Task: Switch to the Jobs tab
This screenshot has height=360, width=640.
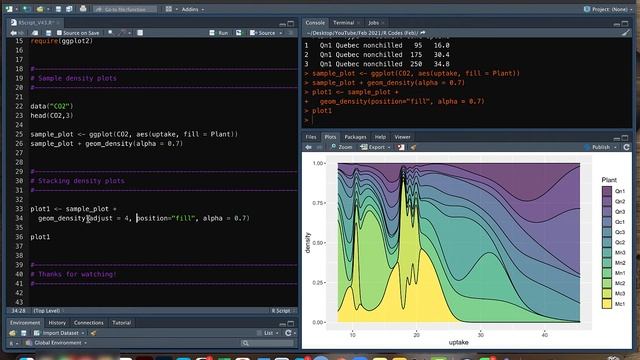Action: click(x=373, y=23)
